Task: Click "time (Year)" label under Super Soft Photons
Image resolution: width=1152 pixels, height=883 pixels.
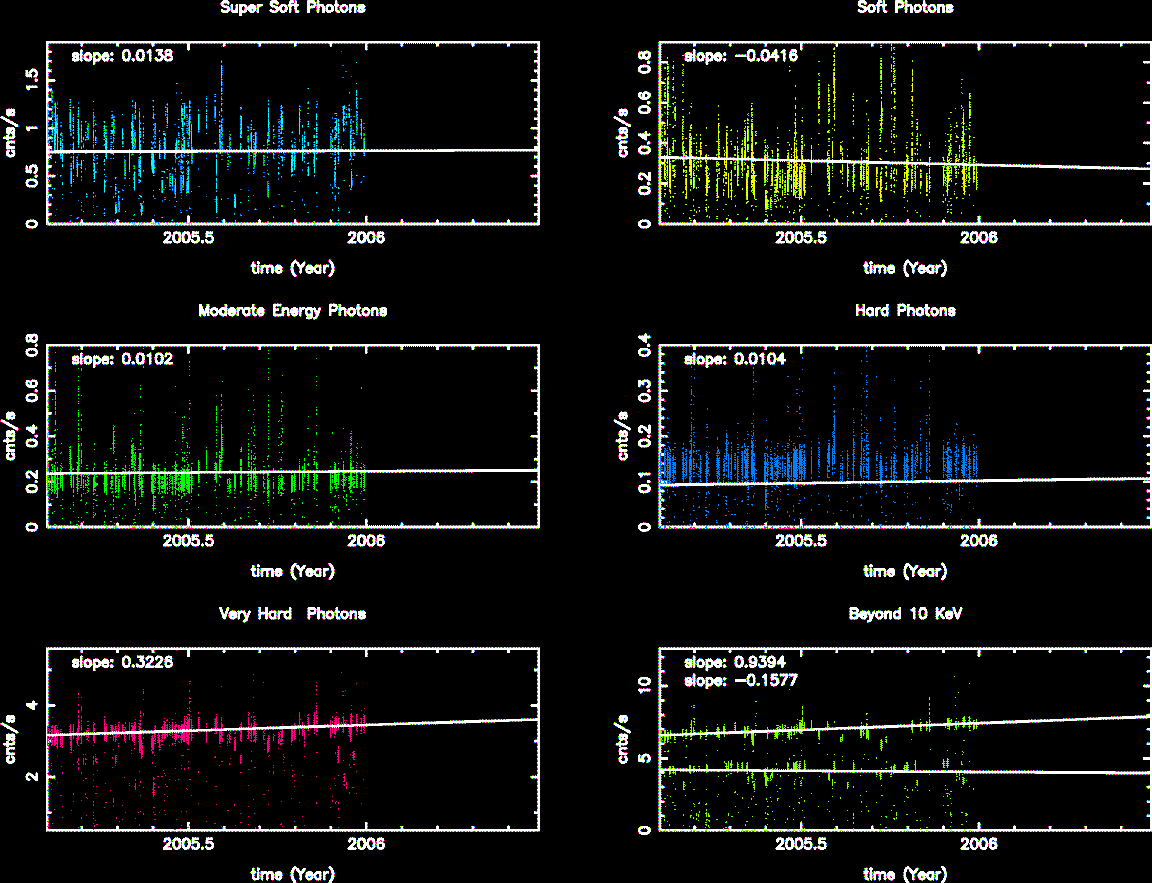Action: coord(292,268)
